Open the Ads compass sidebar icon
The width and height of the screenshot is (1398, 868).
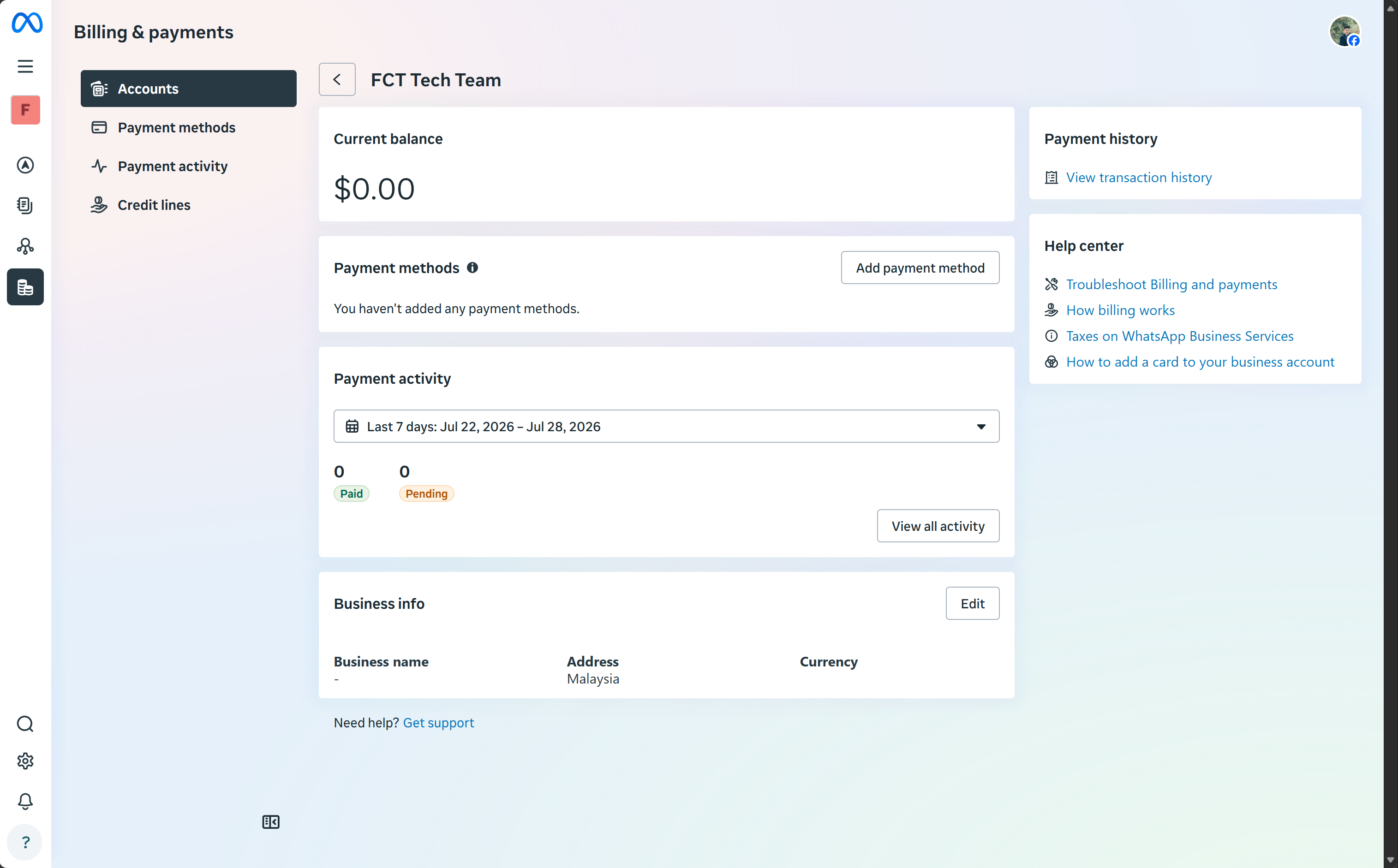(25, 165)
